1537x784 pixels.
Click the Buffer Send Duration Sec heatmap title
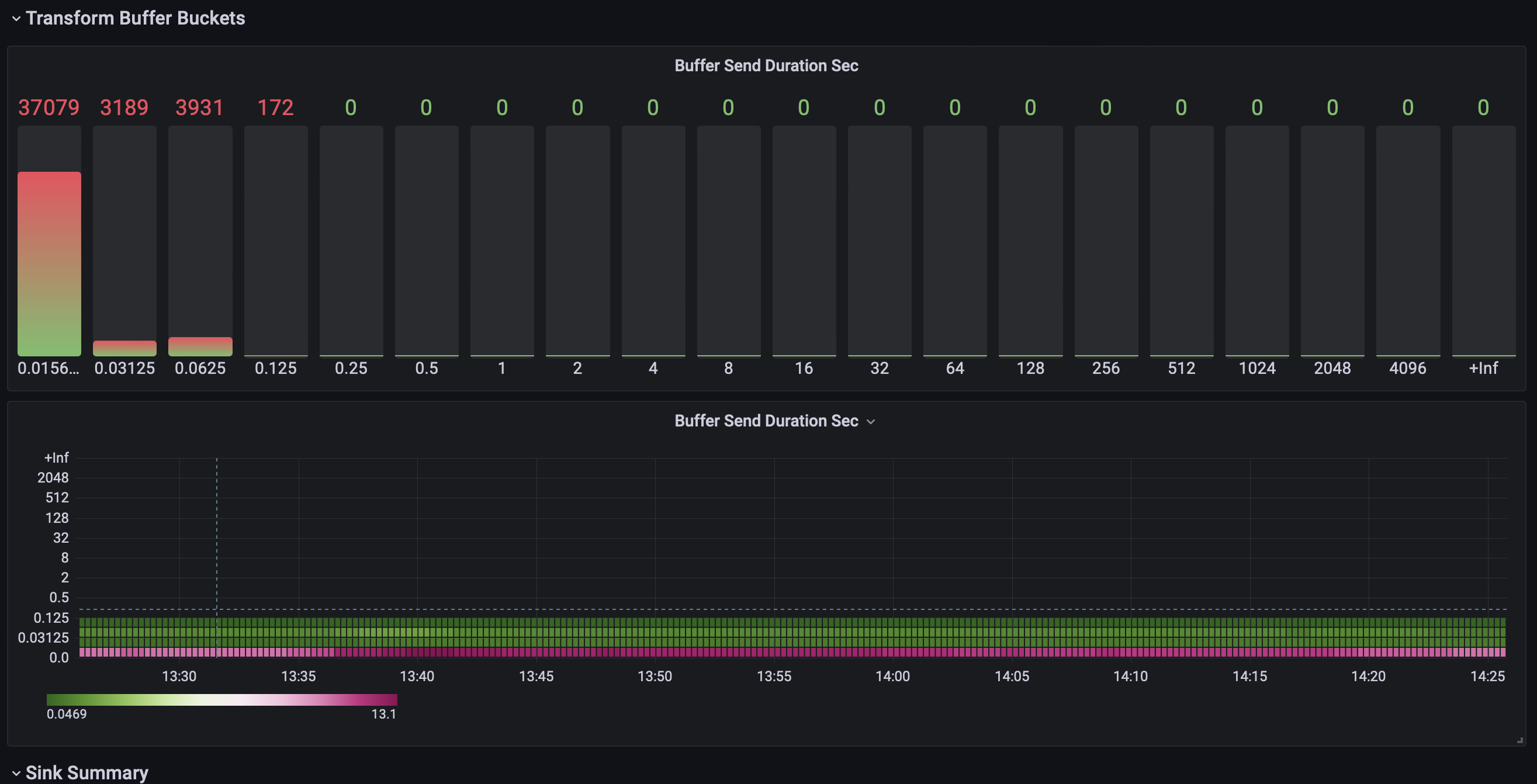(x=766, y=421)
